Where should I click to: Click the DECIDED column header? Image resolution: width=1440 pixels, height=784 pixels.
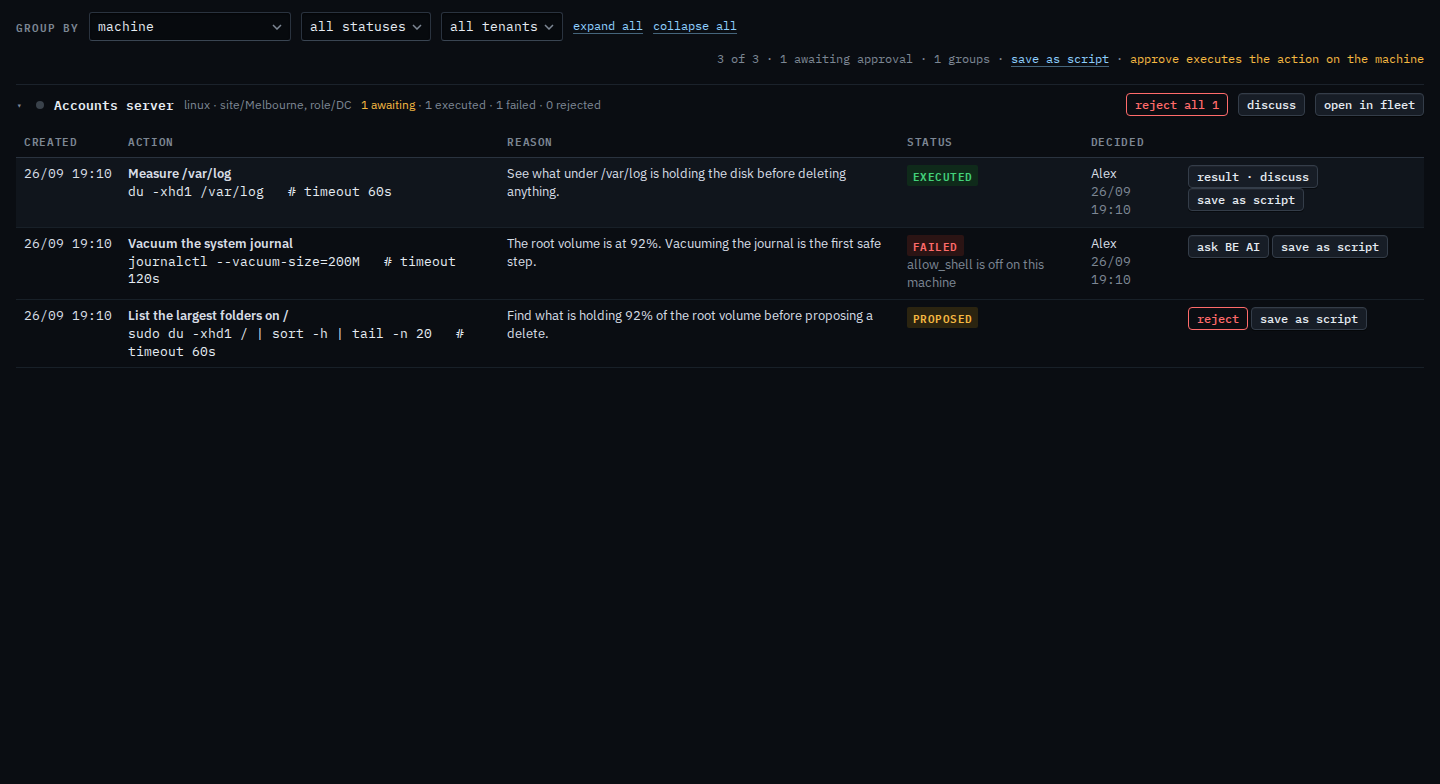[1118, 142]
